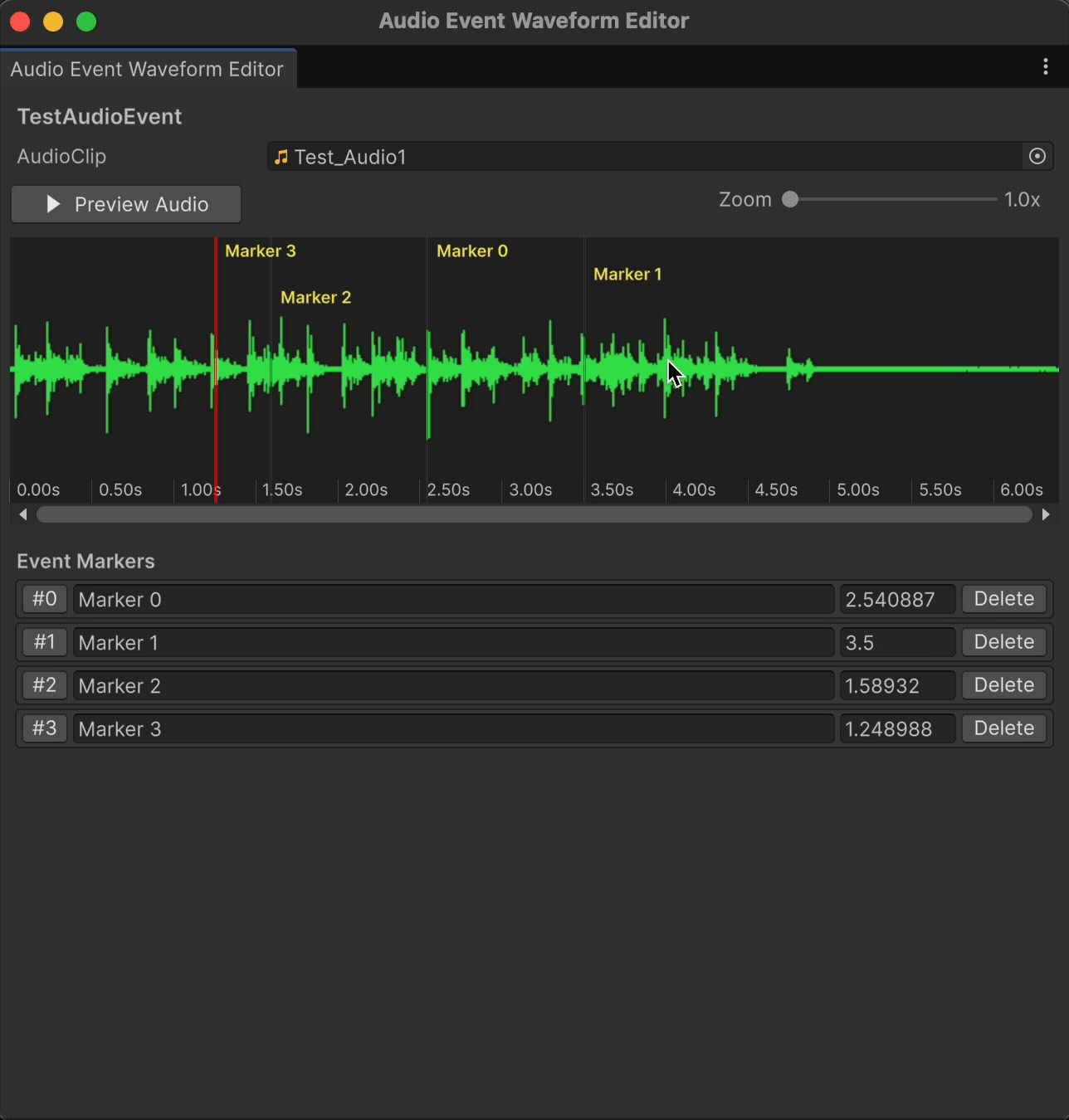Click the Event Markers heading
Screen dimensions: 1069x1120
tap(85, 561)
